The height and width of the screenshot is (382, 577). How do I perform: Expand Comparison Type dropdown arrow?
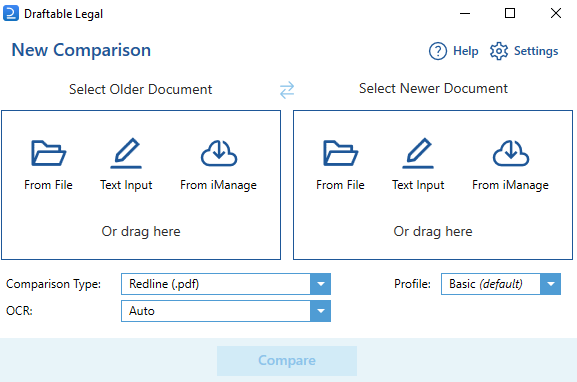tap(321, 284)
